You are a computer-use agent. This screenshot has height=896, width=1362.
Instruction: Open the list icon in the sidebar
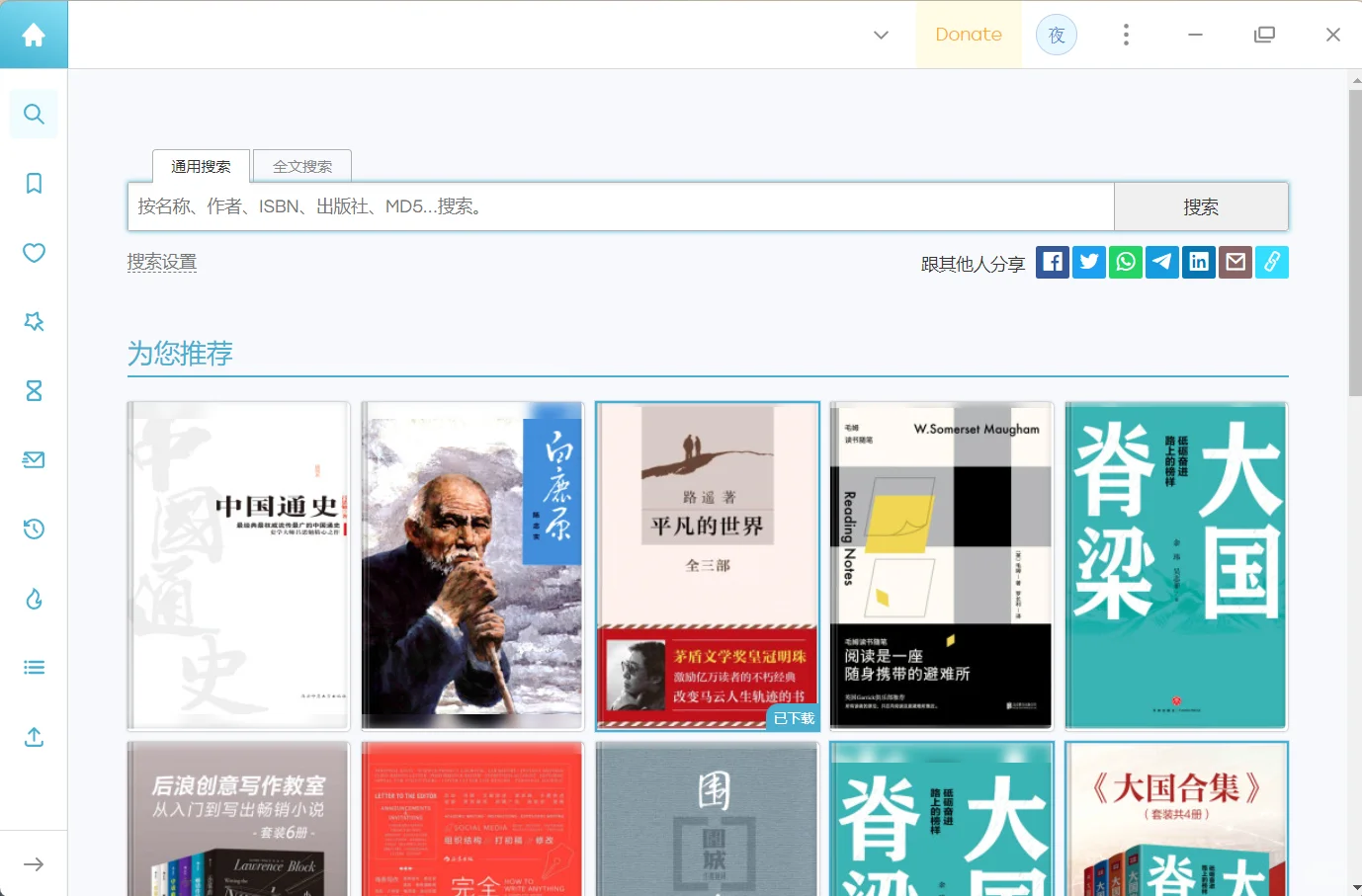[x=34, y=668]
